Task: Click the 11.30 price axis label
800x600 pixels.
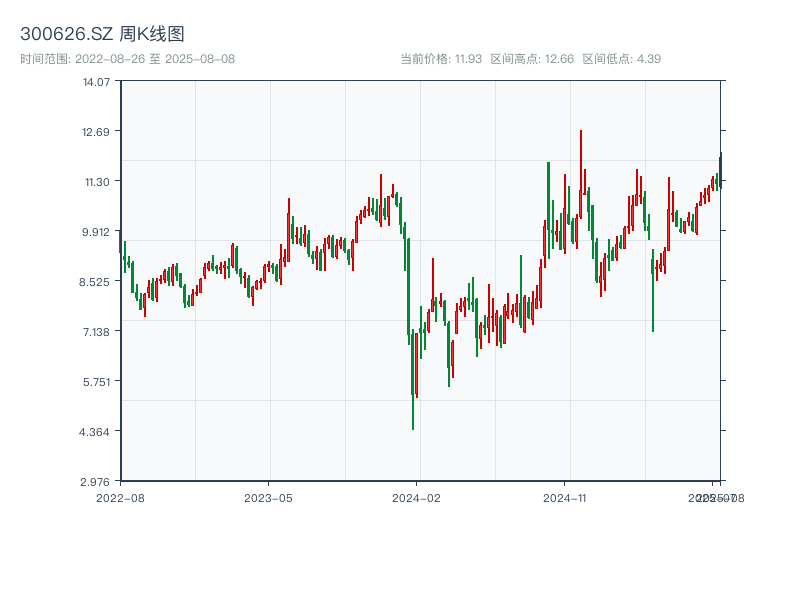Action: click(x=96, y=181)
